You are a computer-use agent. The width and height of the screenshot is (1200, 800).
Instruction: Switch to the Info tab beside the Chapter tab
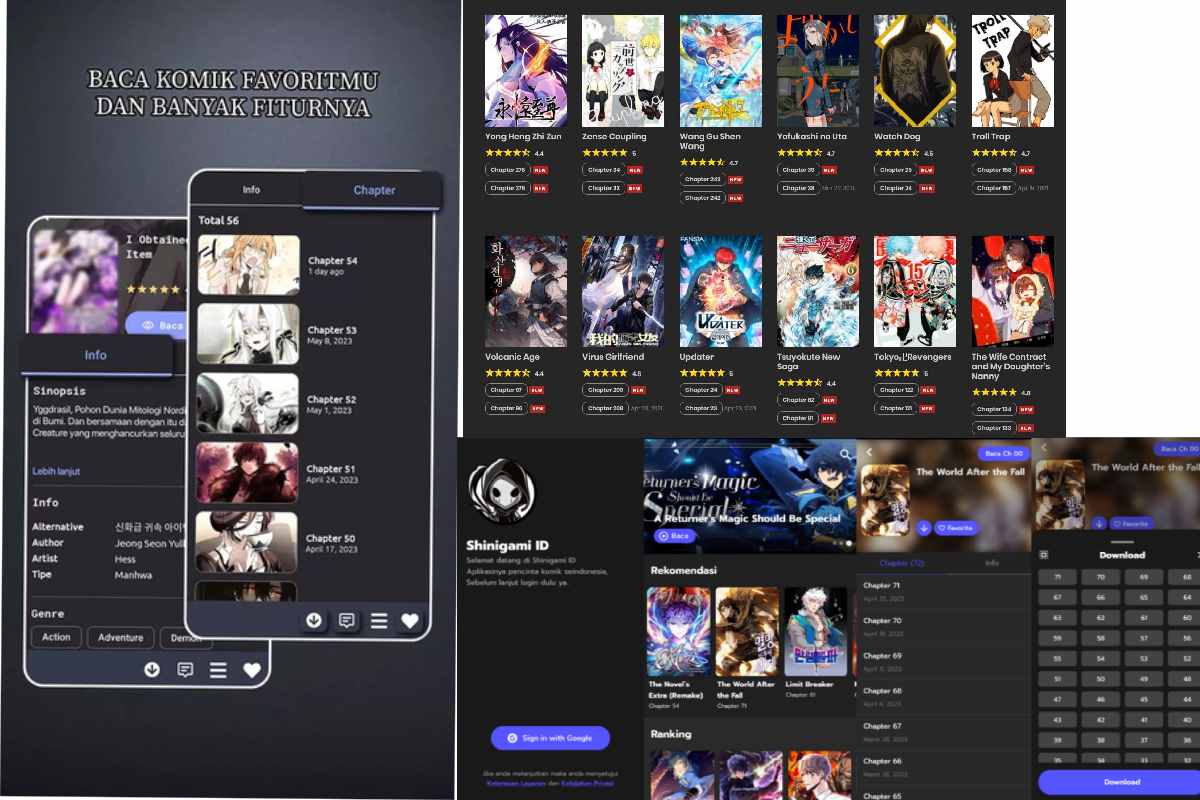(251, 189)
